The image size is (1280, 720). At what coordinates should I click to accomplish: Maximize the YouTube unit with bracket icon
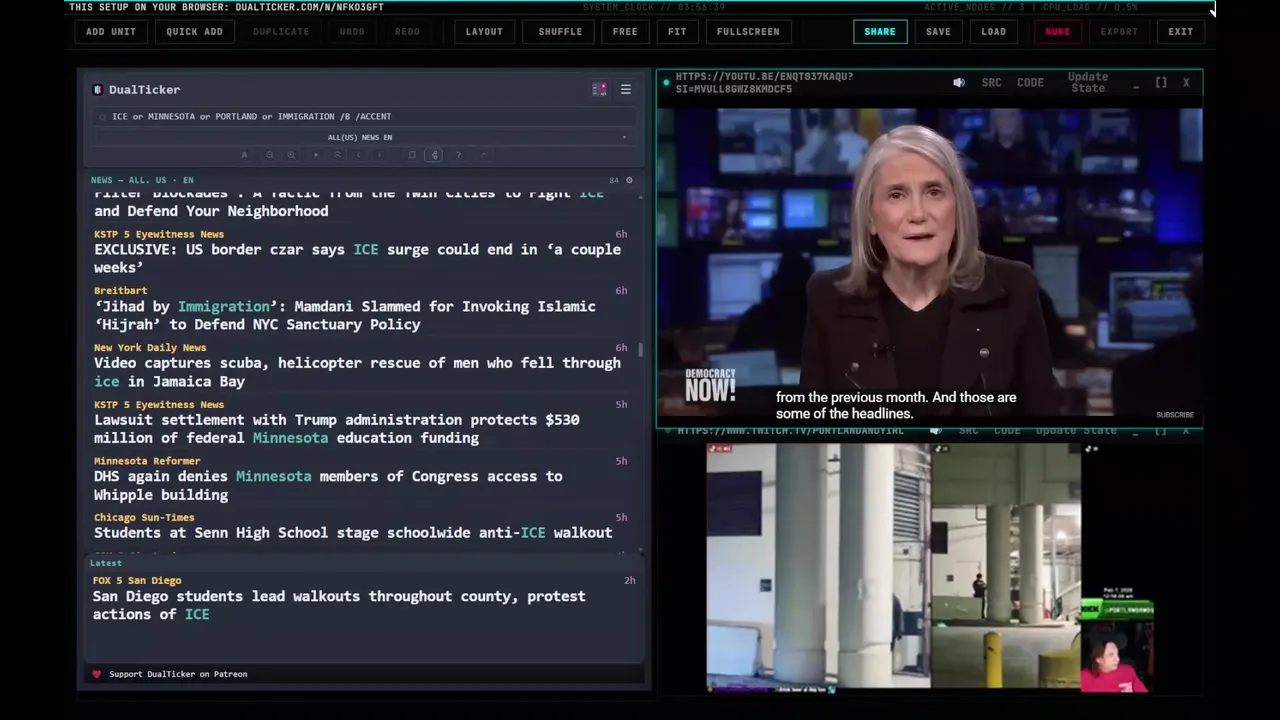(x=1161, y=83)
